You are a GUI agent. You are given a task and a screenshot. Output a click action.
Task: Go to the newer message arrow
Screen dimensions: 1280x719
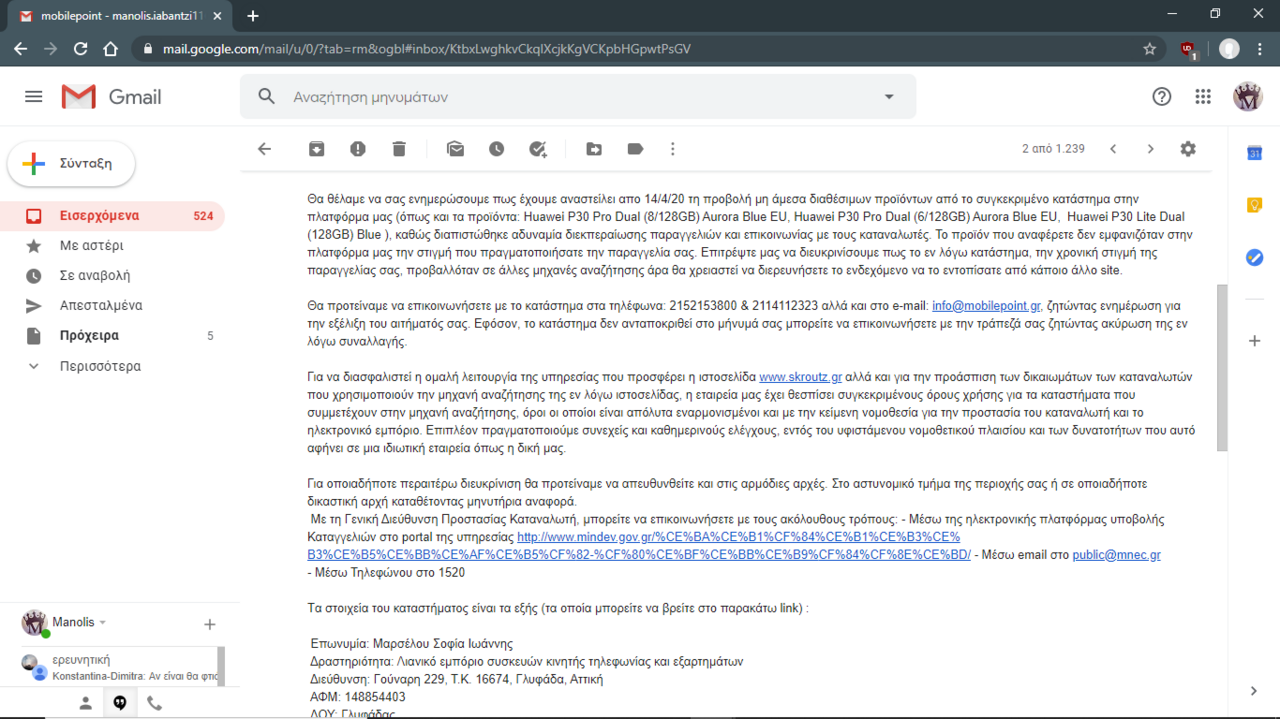(1113, 149)
